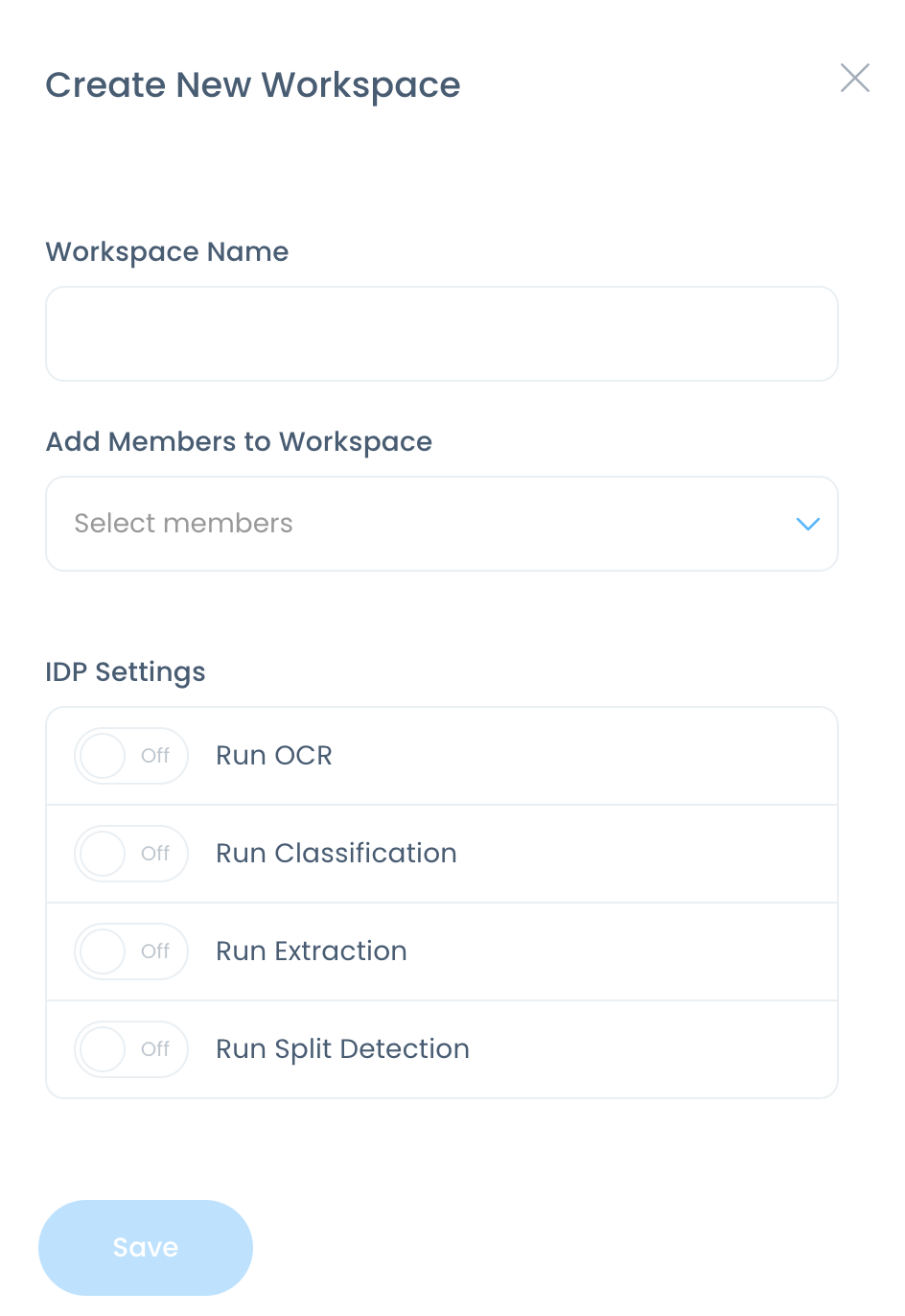Close the Create New Workspace dialog
This screenshot has height=1316, width=905.
point(854,78)
